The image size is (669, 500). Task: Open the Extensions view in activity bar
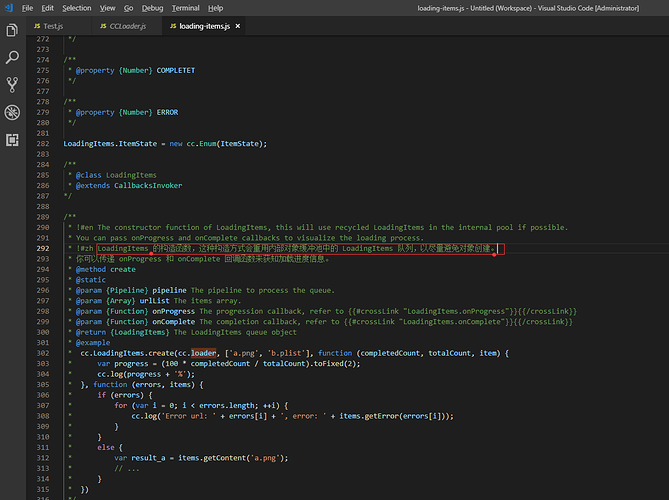[x=12, y=138]
